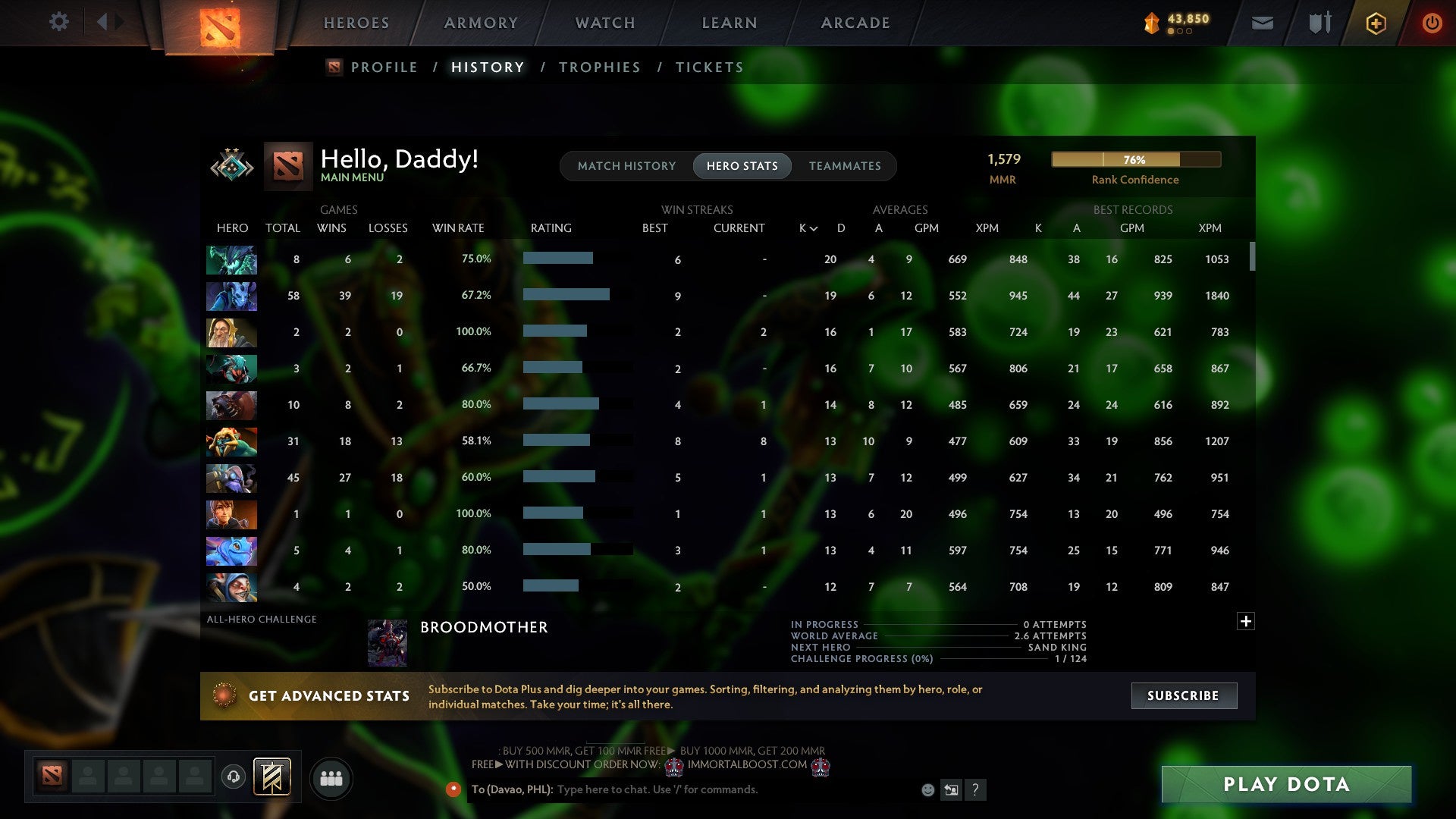
Task: Switch to the MATCH HISTORY tab
Action: coord(626,165)
